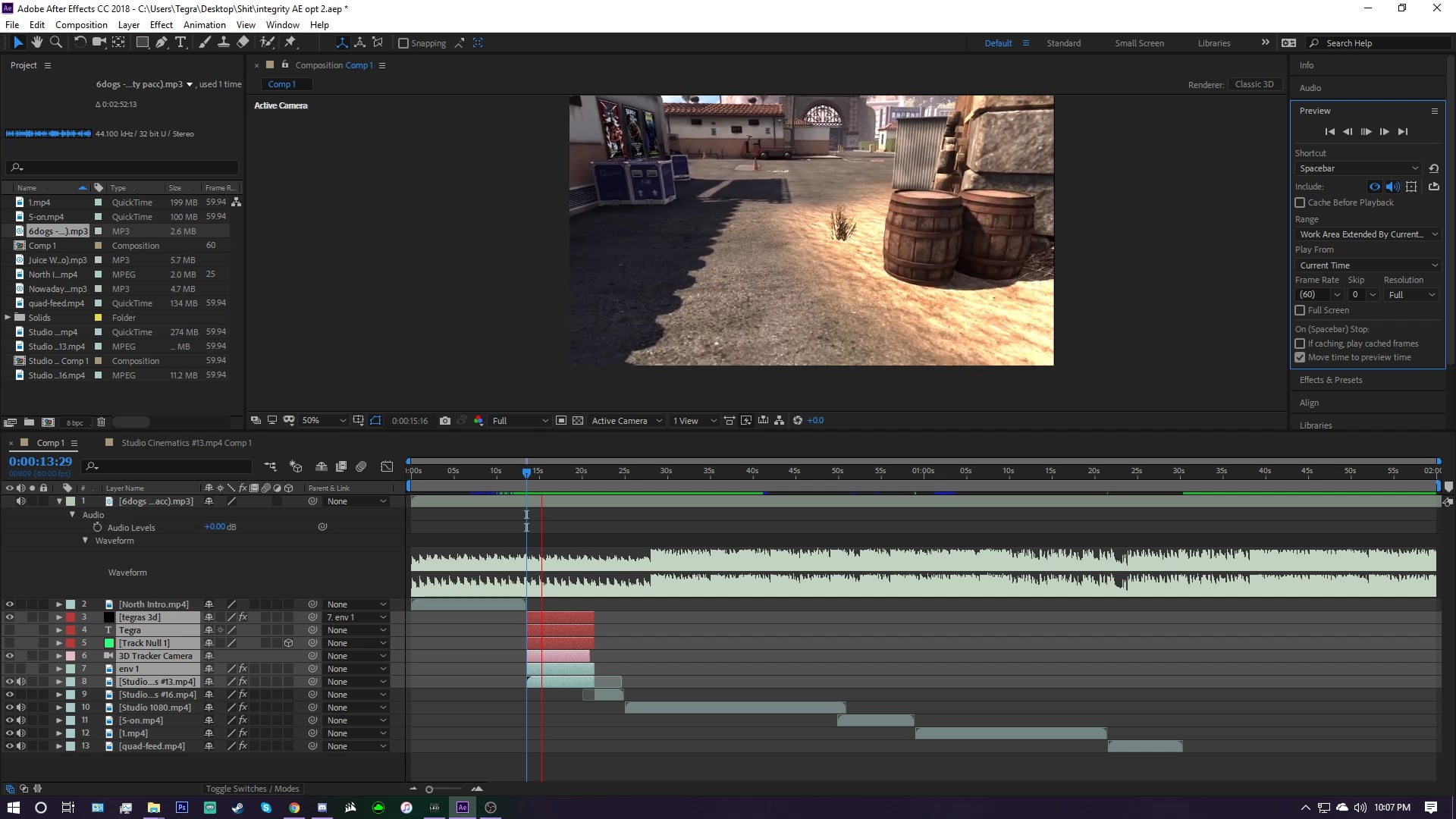This screenshot has height=819, width=1456.
Task: Switch to the Standard workspace
Action: click(x=1064, y=43)
